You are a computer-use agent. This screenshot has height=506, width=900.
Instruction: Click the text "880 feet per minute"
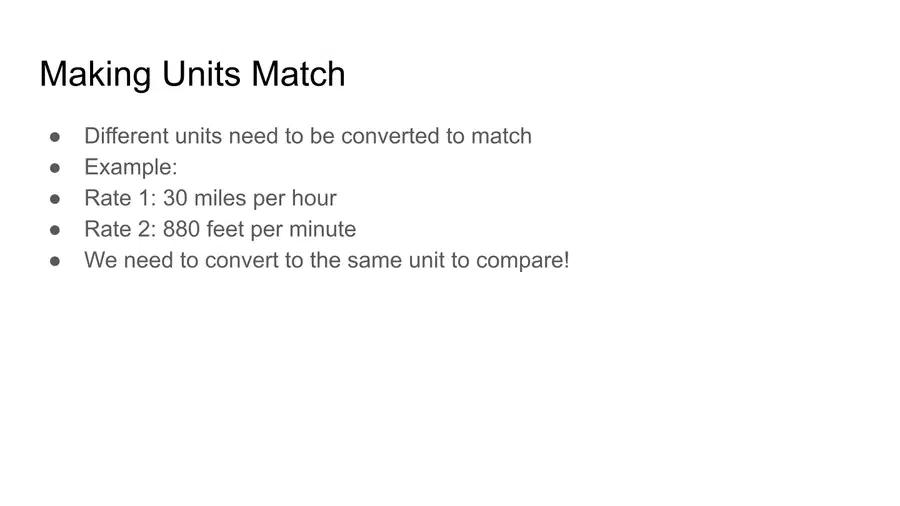pos(259,229)
